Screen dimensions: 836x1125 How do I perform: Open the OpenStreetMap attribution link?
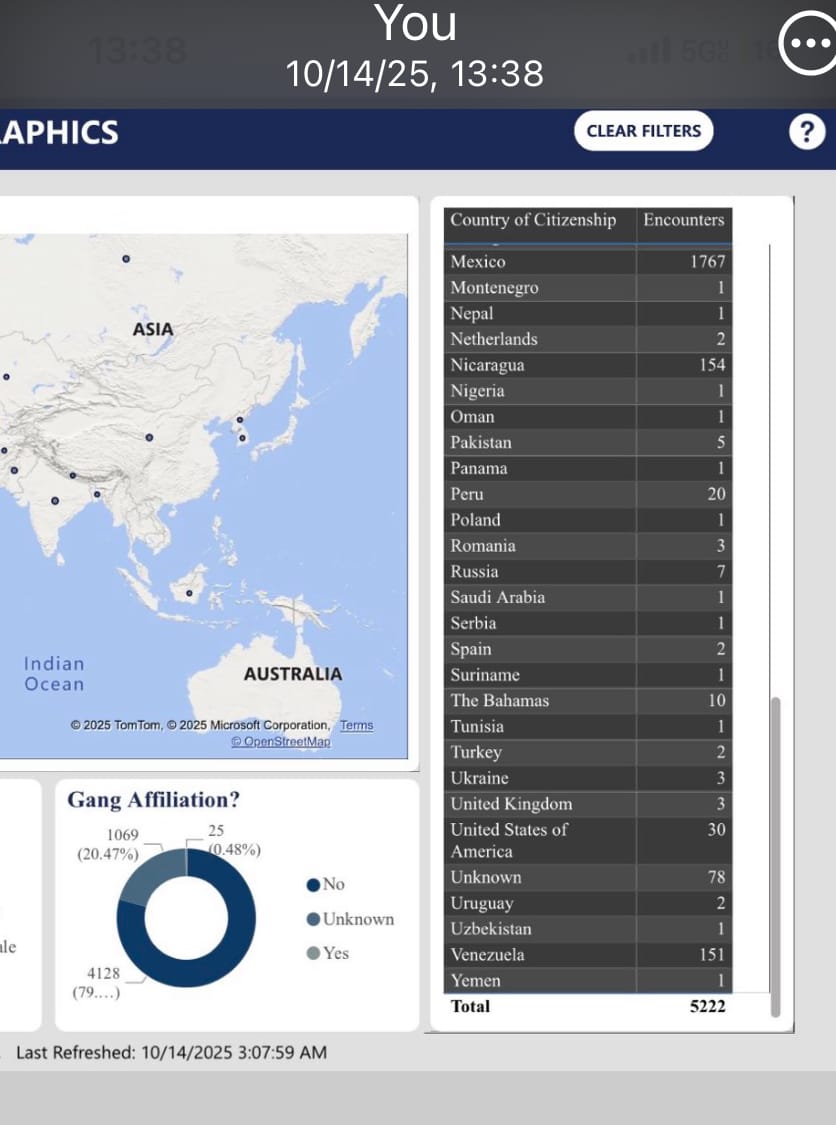click(280, 741)
